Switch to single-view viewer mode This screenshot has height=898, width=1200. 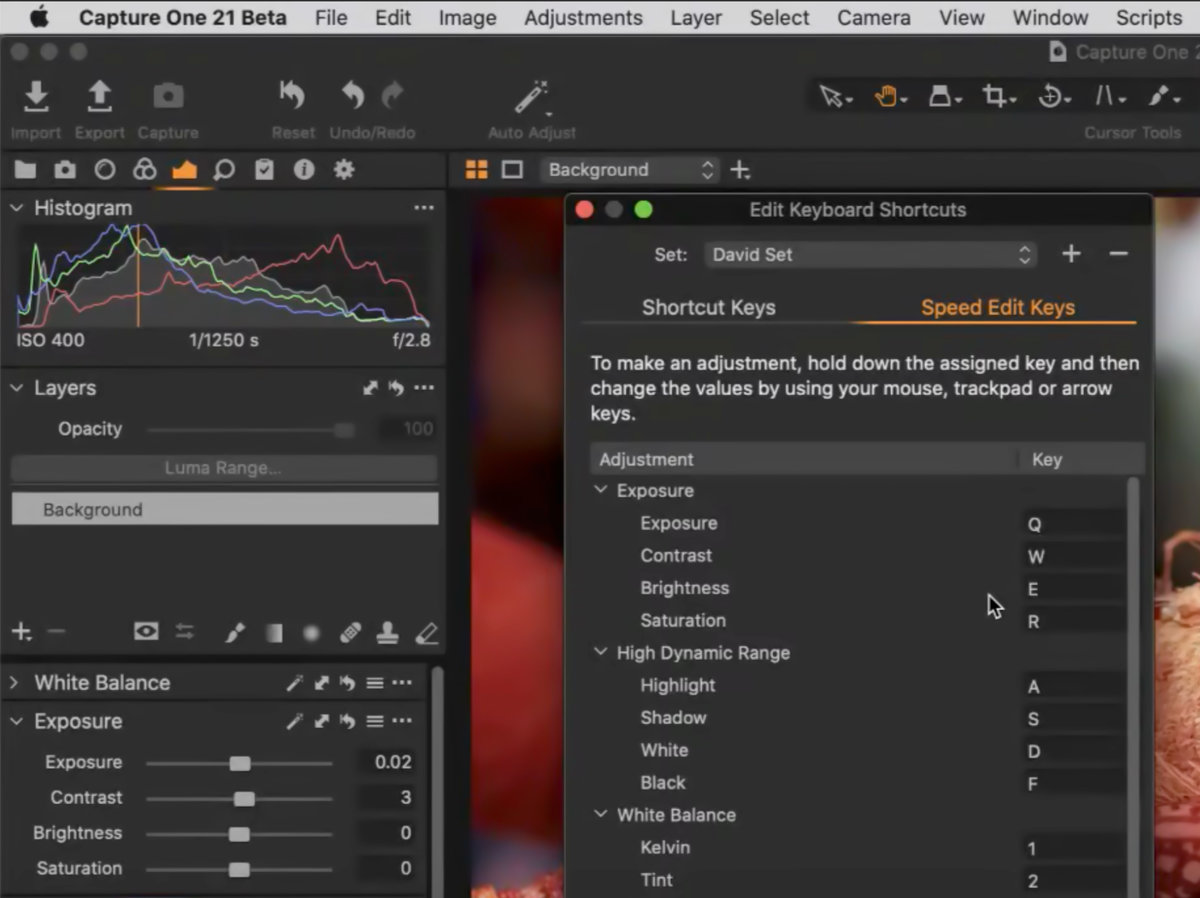coord(512,170)
